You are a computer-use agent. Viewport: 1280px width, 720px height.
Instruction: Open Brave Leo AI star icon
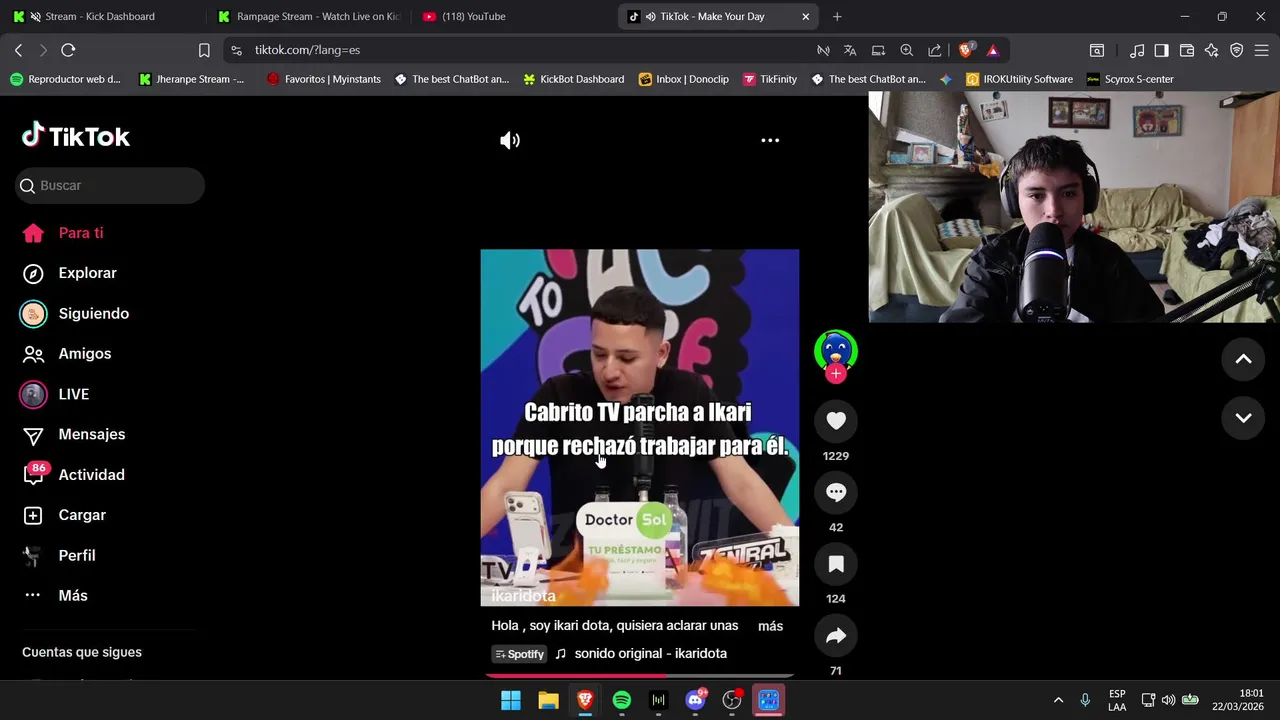[x=1212, y=50]
